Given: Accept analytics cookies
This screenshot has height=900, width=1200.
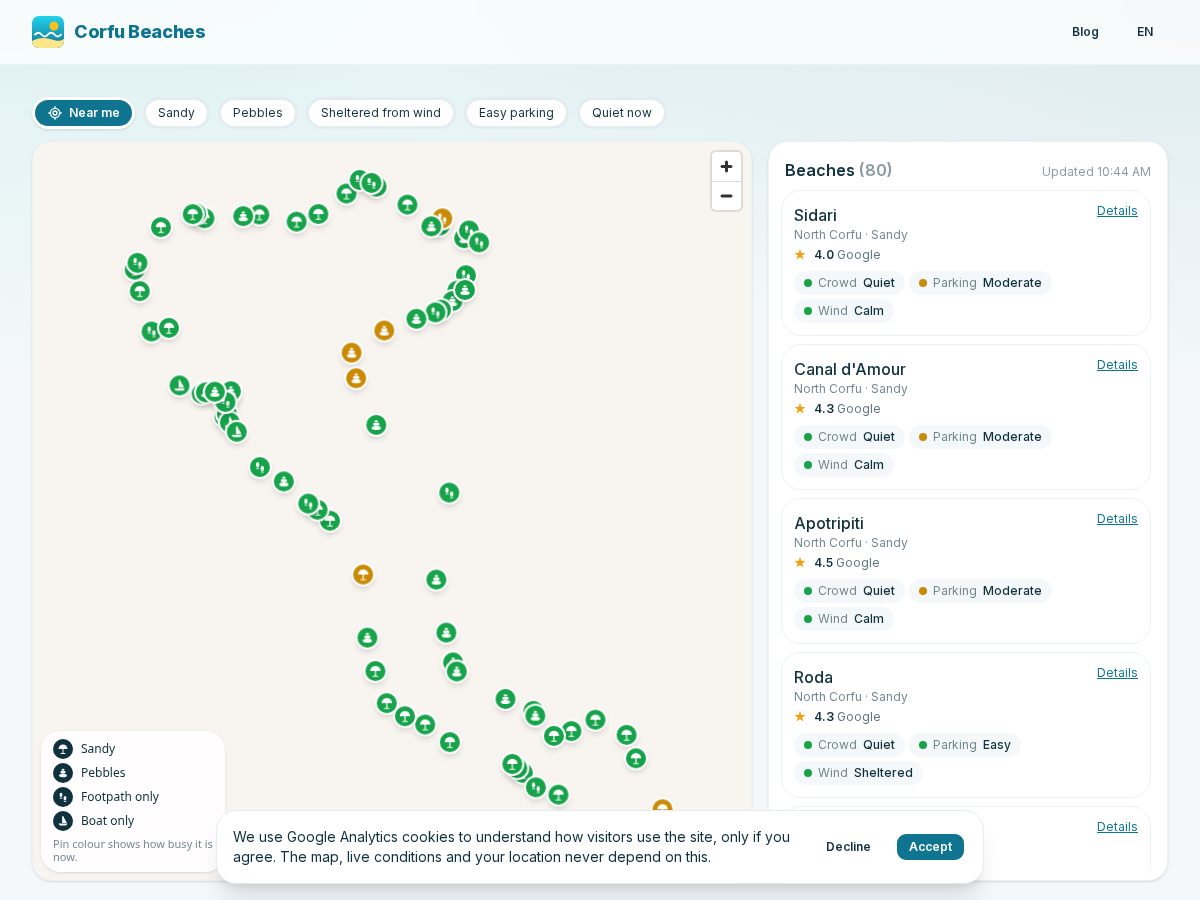Looking at the screenshot, I should point(930,847).
